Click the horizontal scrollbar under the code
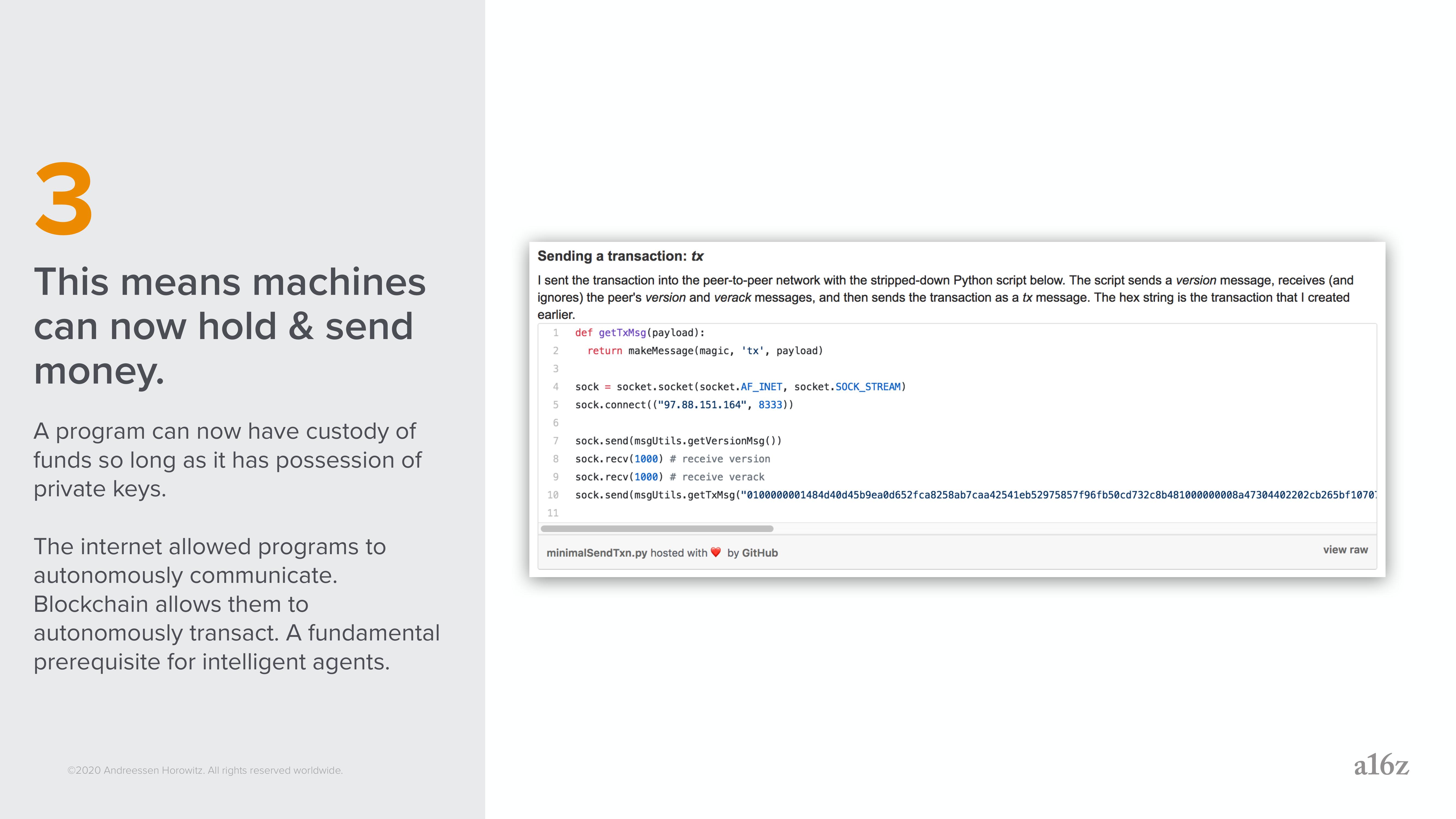Viewport: 1456px width, 819px height. pos(657,529)
